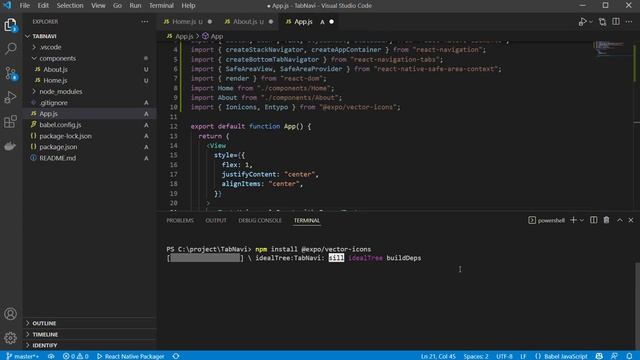Viewport: 640px width, 360px height.
Task: Open the Accounts menu
Action: coord(10,313)
